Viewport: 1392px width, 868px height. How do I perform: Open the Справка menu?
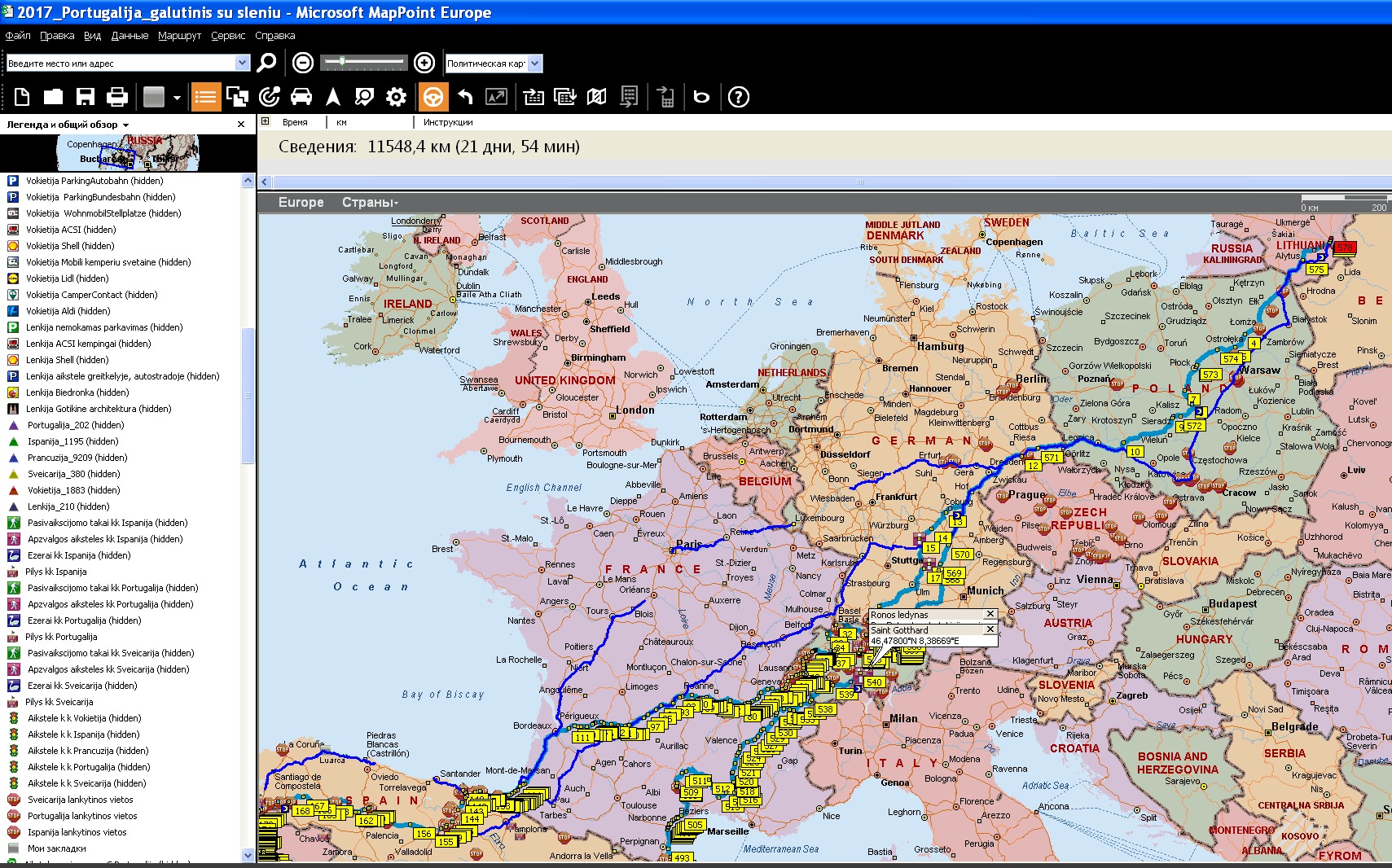(275, 36)
